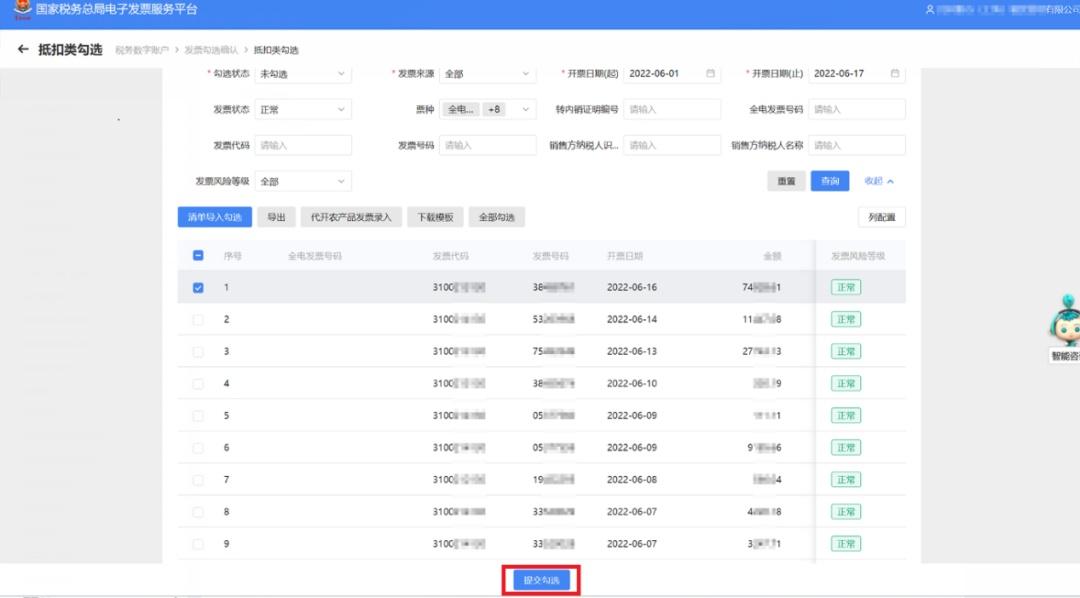Image resolution: width=1080 pixels, height=598 pixels.
Task: Navigate to 发票勾选确认 breadcrumb item
Action: point(210,50)
